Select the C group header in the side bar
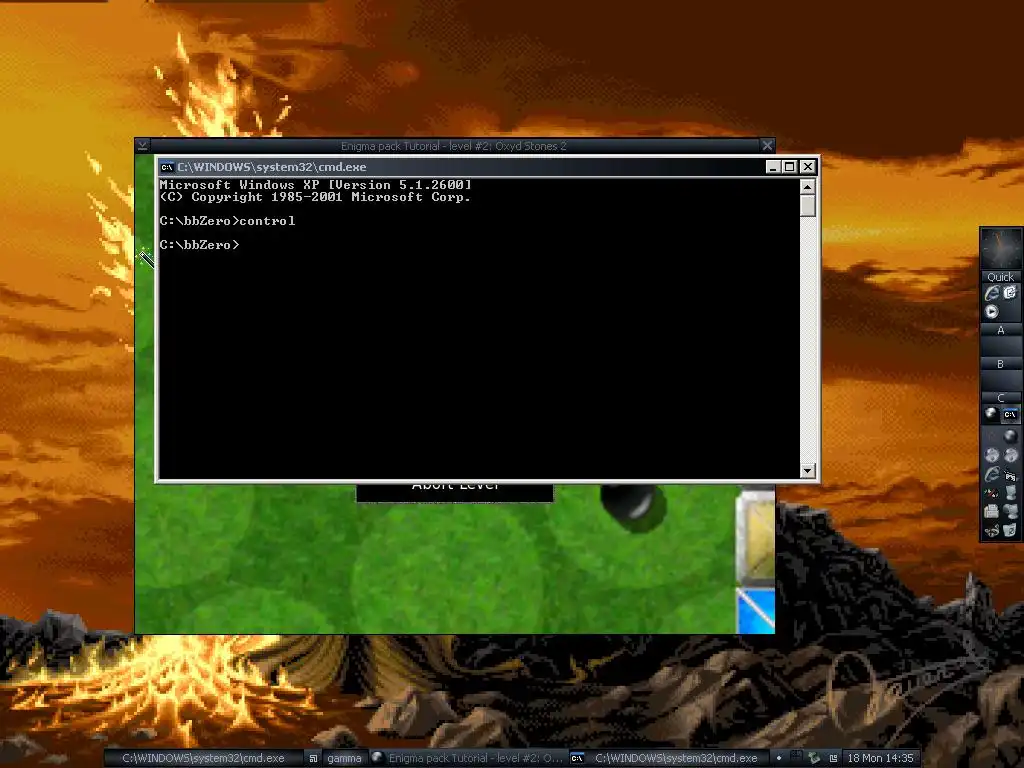The width and height of the screenshot is (1024, 768). [1001, 398]
